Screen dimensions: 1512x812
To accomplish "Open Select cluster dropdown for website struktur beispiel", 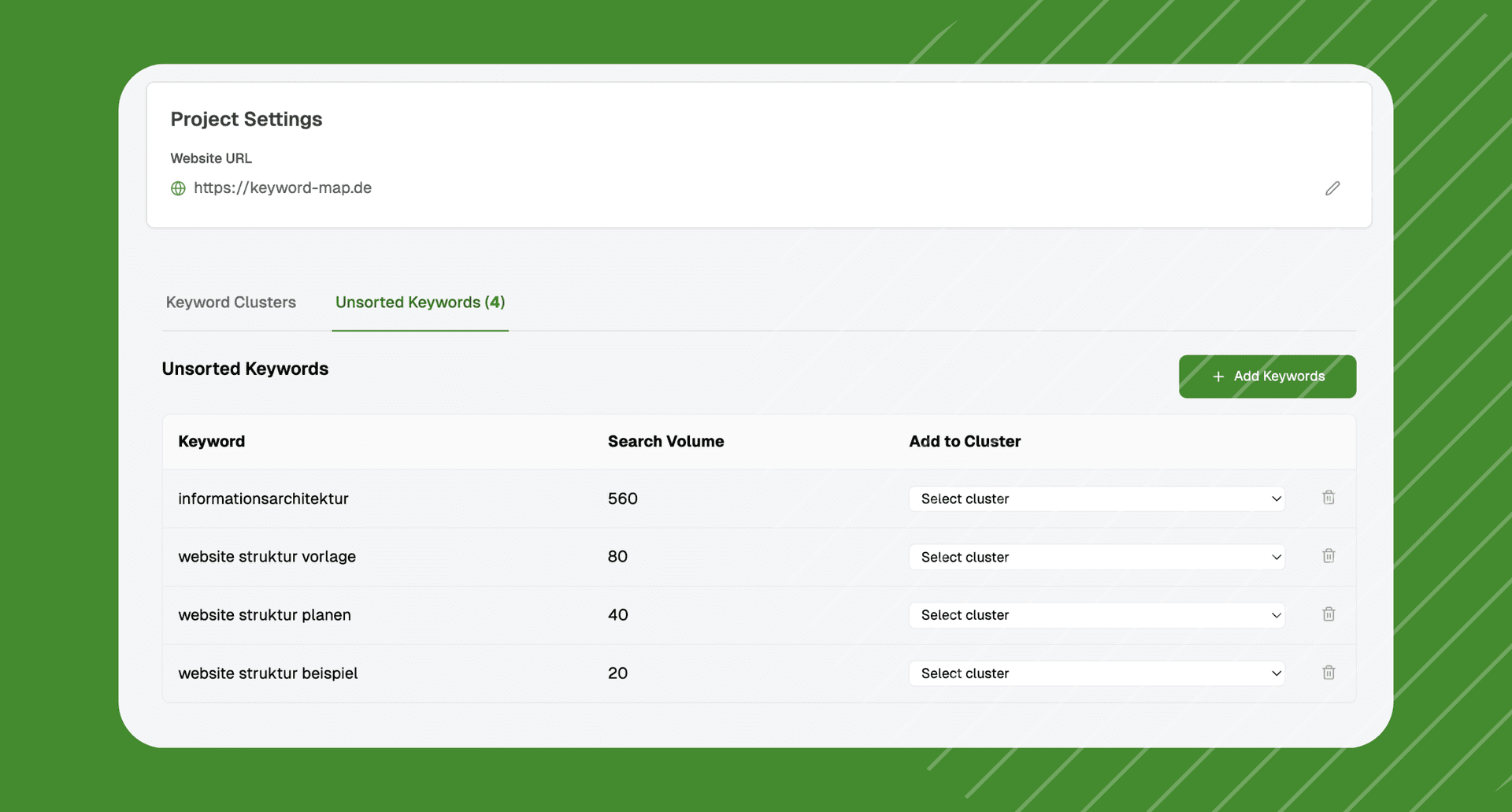I will (x=1097, y=673).
